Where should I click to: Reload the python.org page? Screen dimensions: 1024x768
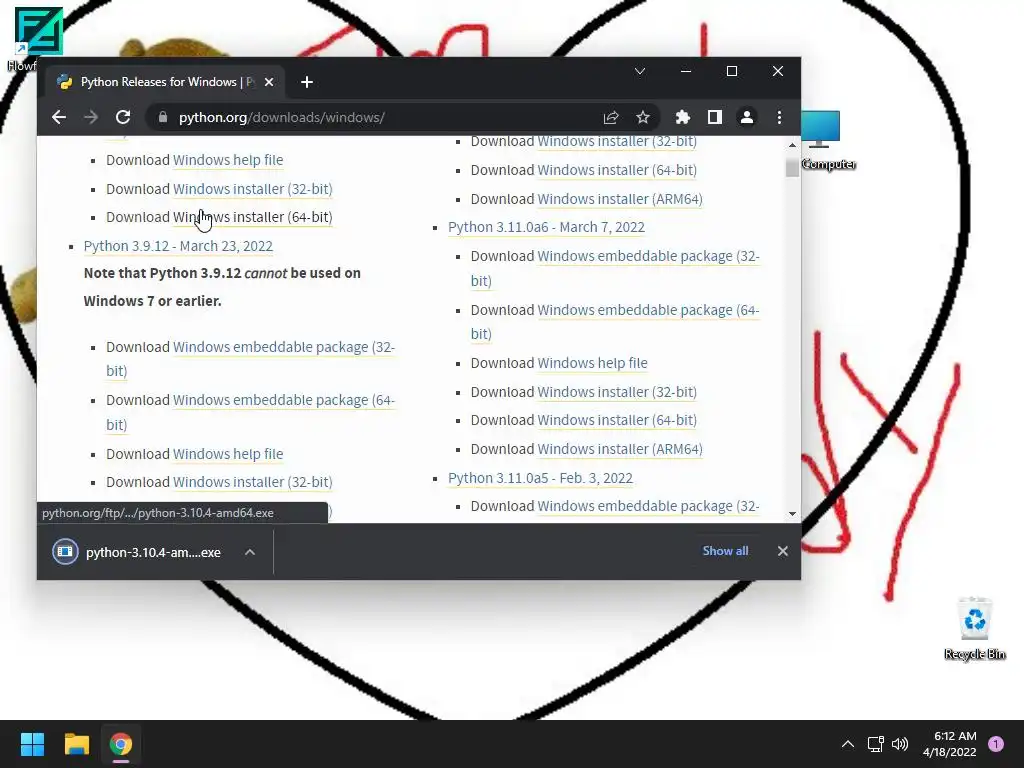point(123,118)
